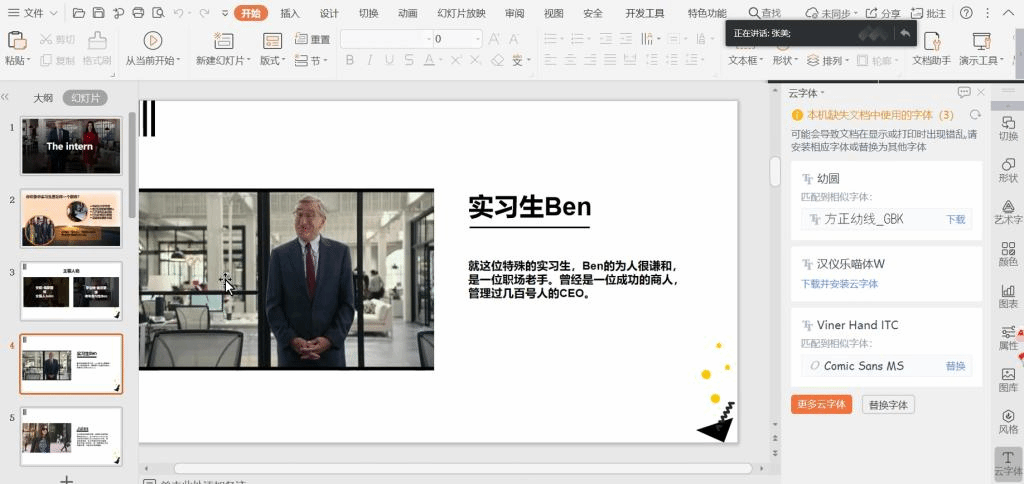This screenshot has height=484, width=1024.
Task: Click the font size box showing 0
Action: click(x=458, y=39)
